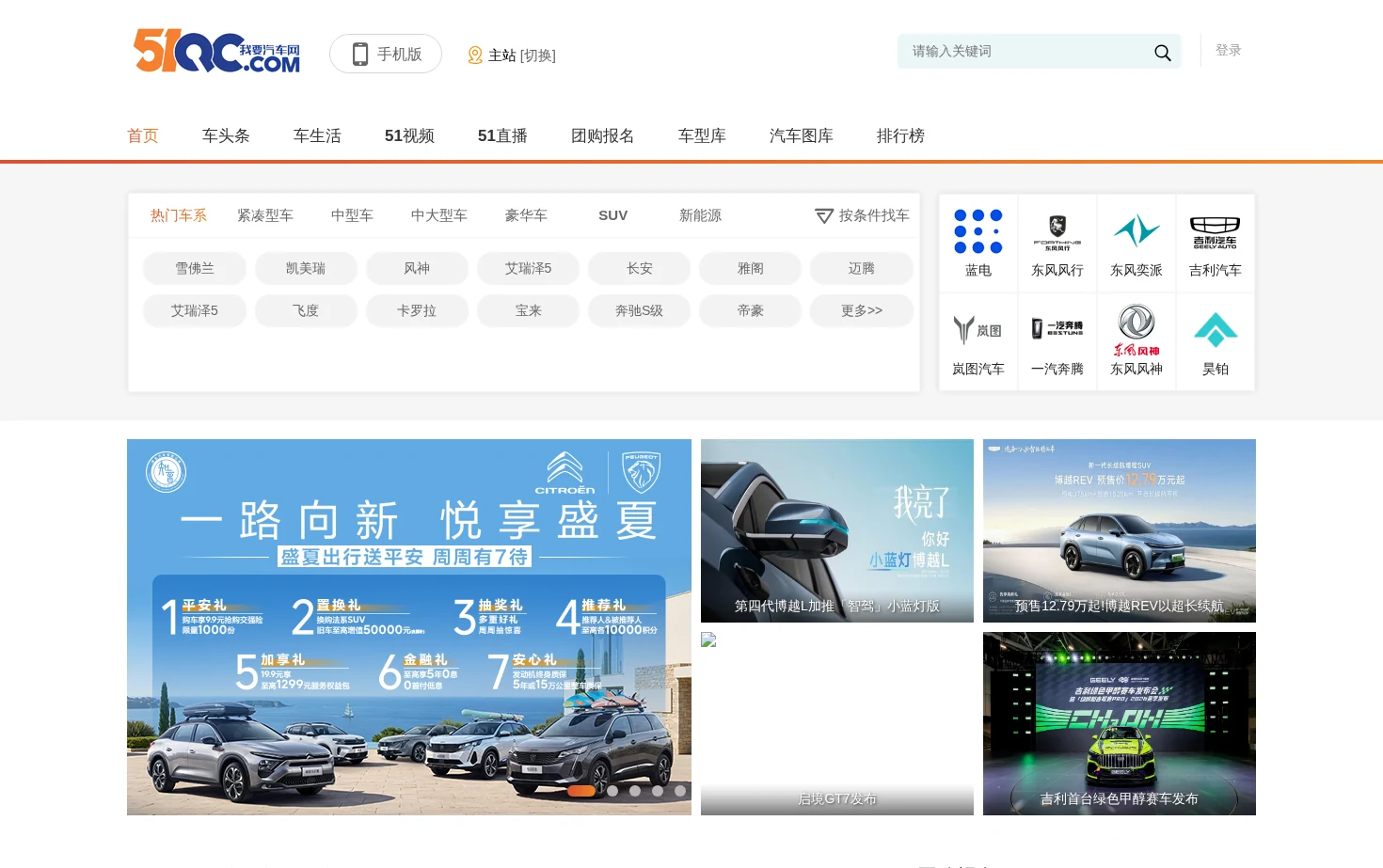
Task: Select the 东风风神 brand logo
Action: pos(1137,329)
